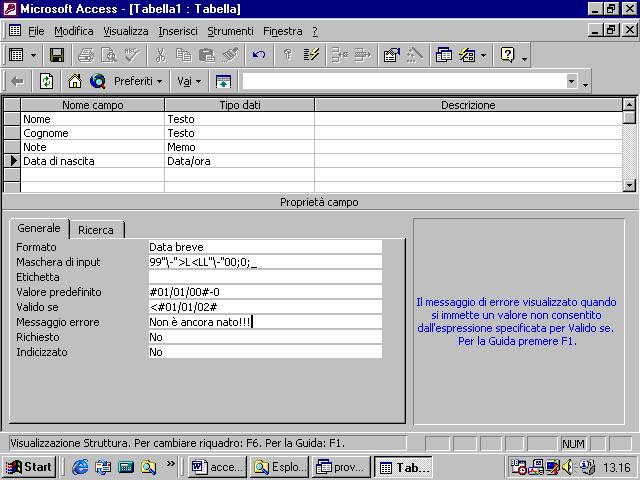Click the Web toolbar Back arrow

click(17, 81)
